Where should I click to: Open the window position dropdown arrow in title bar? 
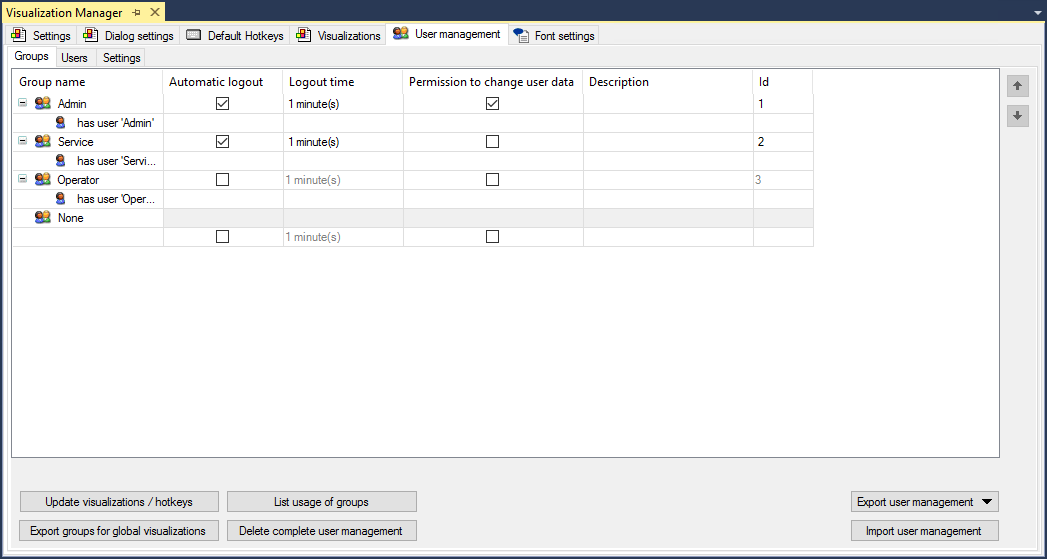pos(1036,13)
